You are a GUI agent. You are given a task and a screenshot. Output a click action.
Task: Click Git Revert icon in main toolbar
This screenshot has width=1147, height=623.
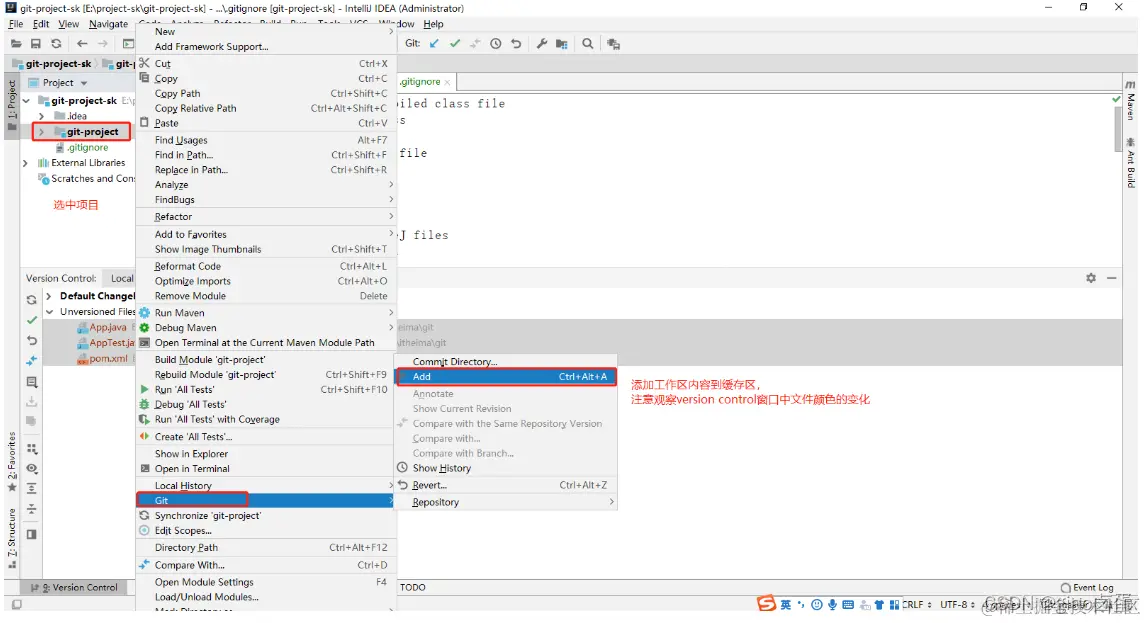click(516, 44)
